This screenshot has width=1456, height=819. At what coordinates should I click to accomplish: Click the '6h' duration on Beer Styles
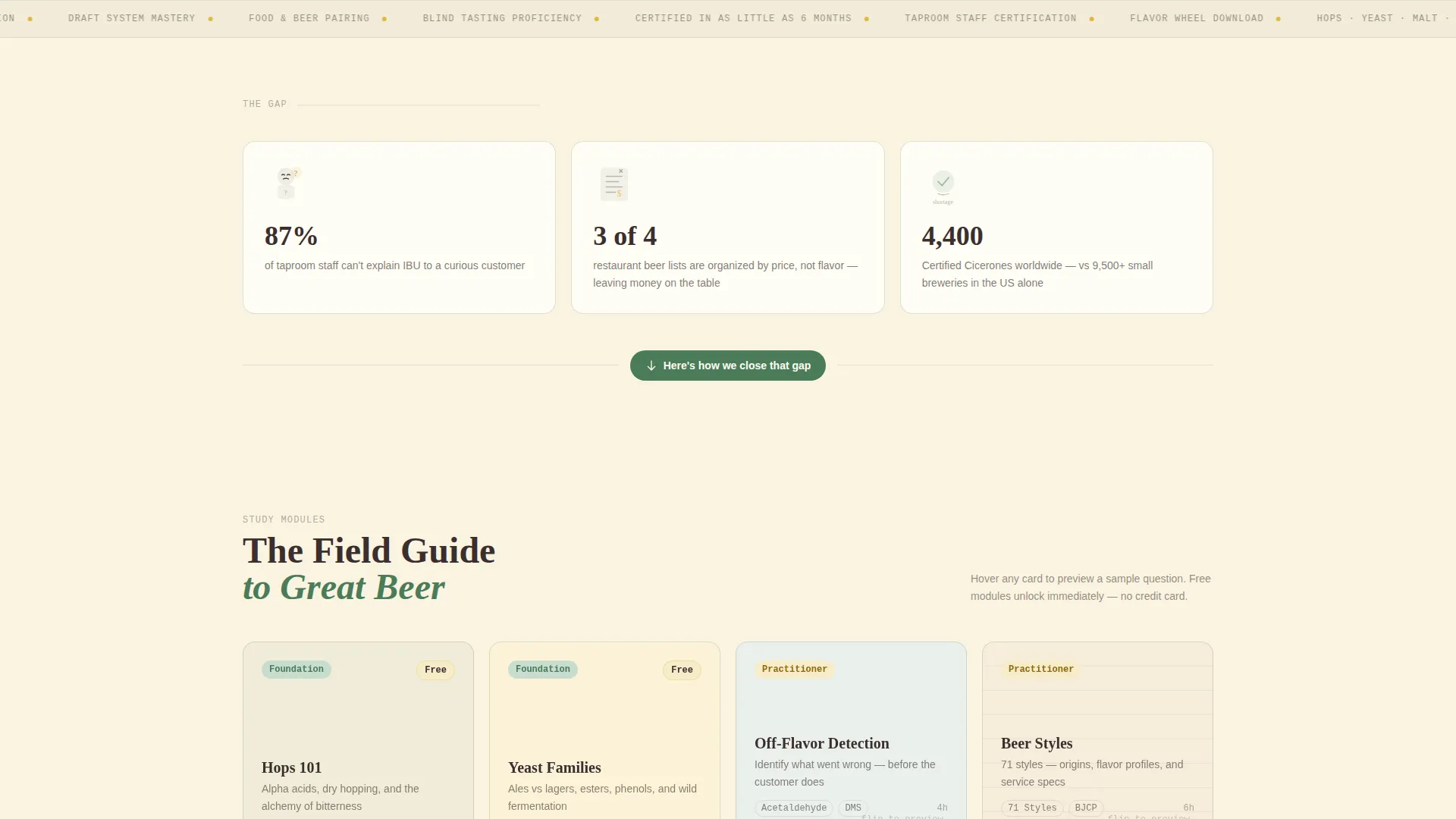pos(1188,808)
